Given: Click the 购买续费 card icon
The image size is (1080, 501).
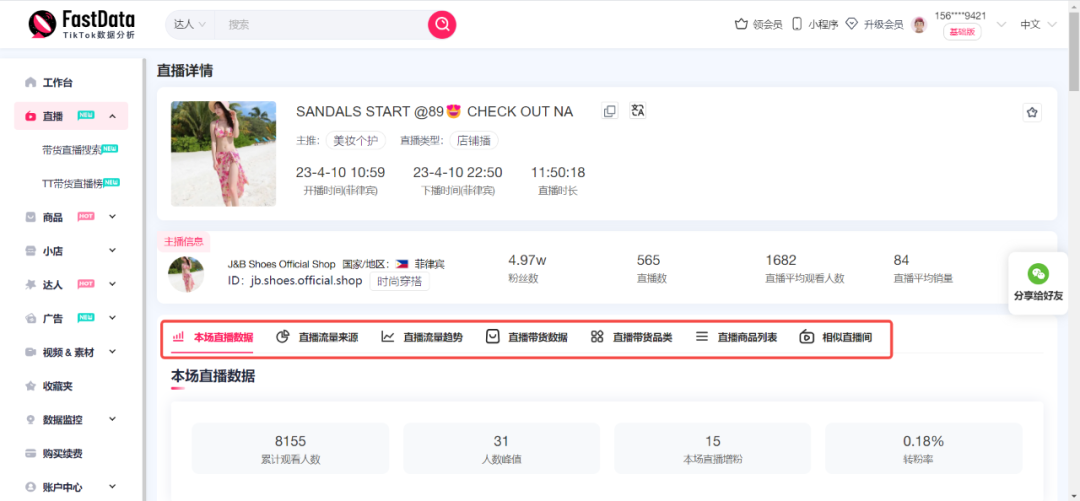Looking at the screenshot, I should [x=30, y=453].
